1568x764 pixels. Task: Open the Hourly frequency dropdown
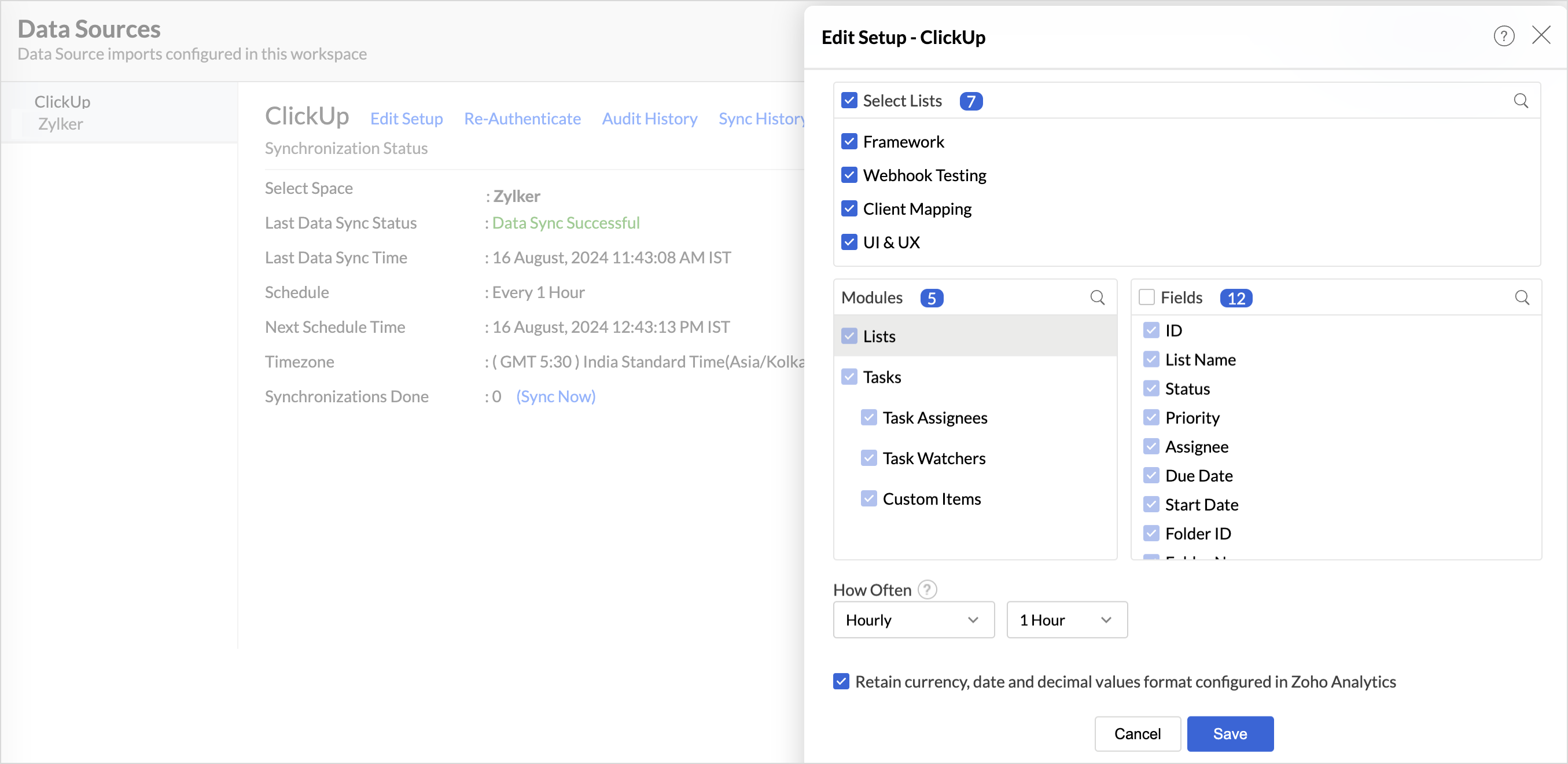pos(914,620)
